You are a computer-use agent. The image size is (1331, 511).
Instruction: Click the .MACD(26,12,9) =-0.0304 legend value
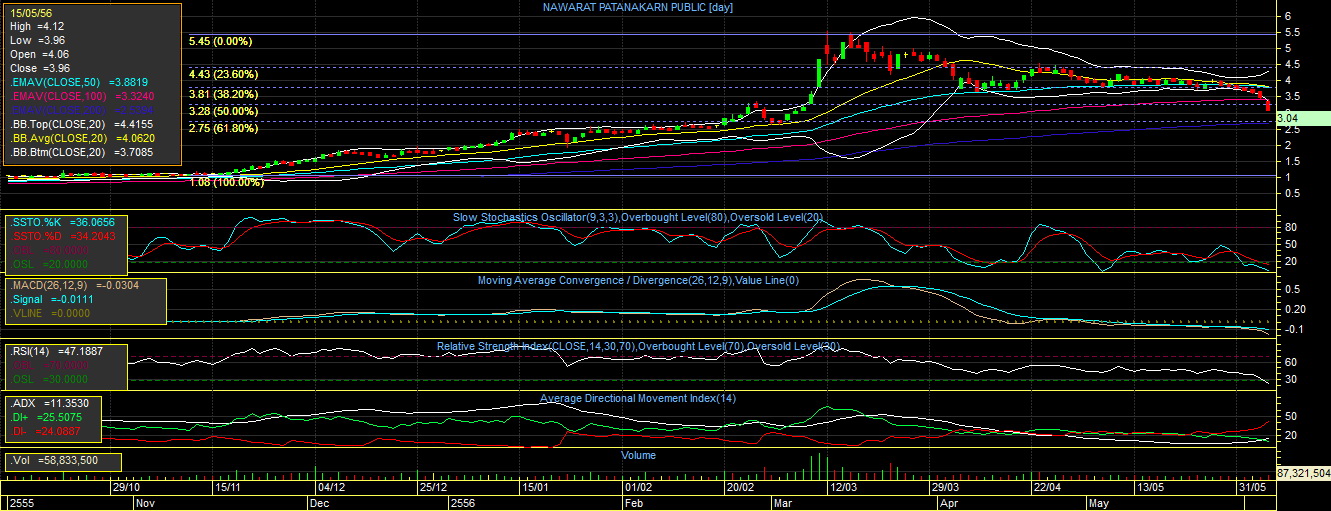tap(74, 285)
